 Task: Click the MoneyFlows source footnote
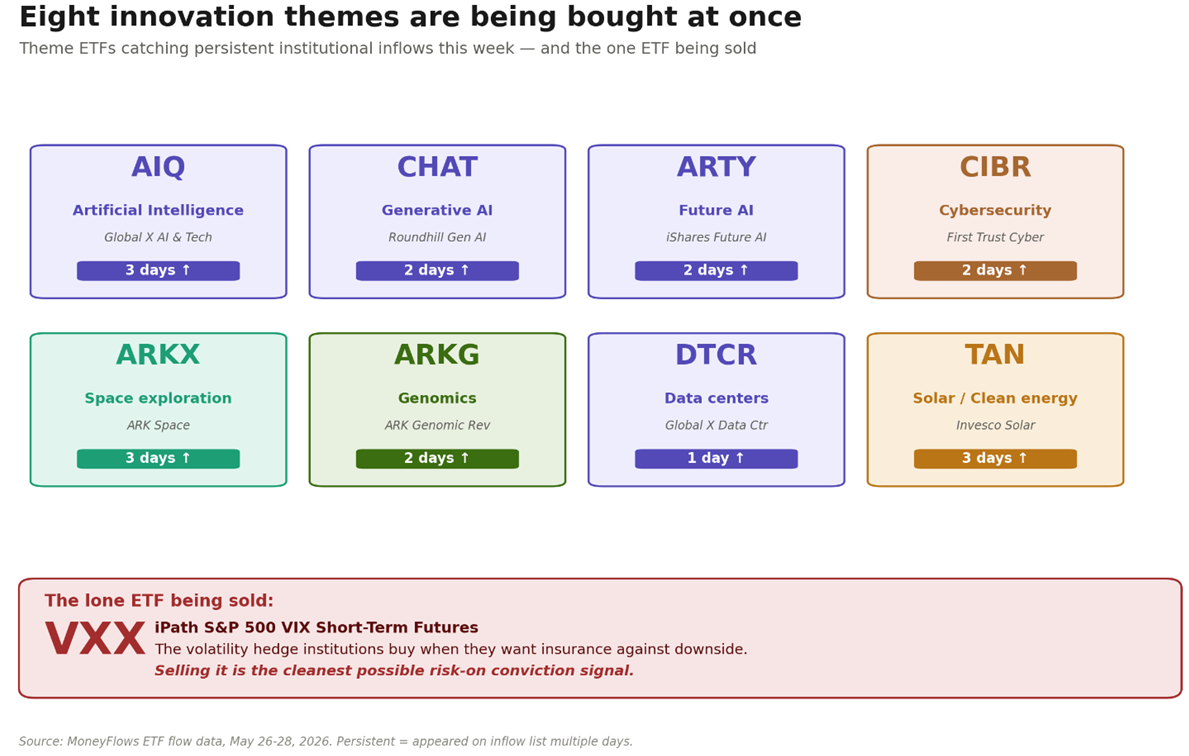[x=325, y=742]
